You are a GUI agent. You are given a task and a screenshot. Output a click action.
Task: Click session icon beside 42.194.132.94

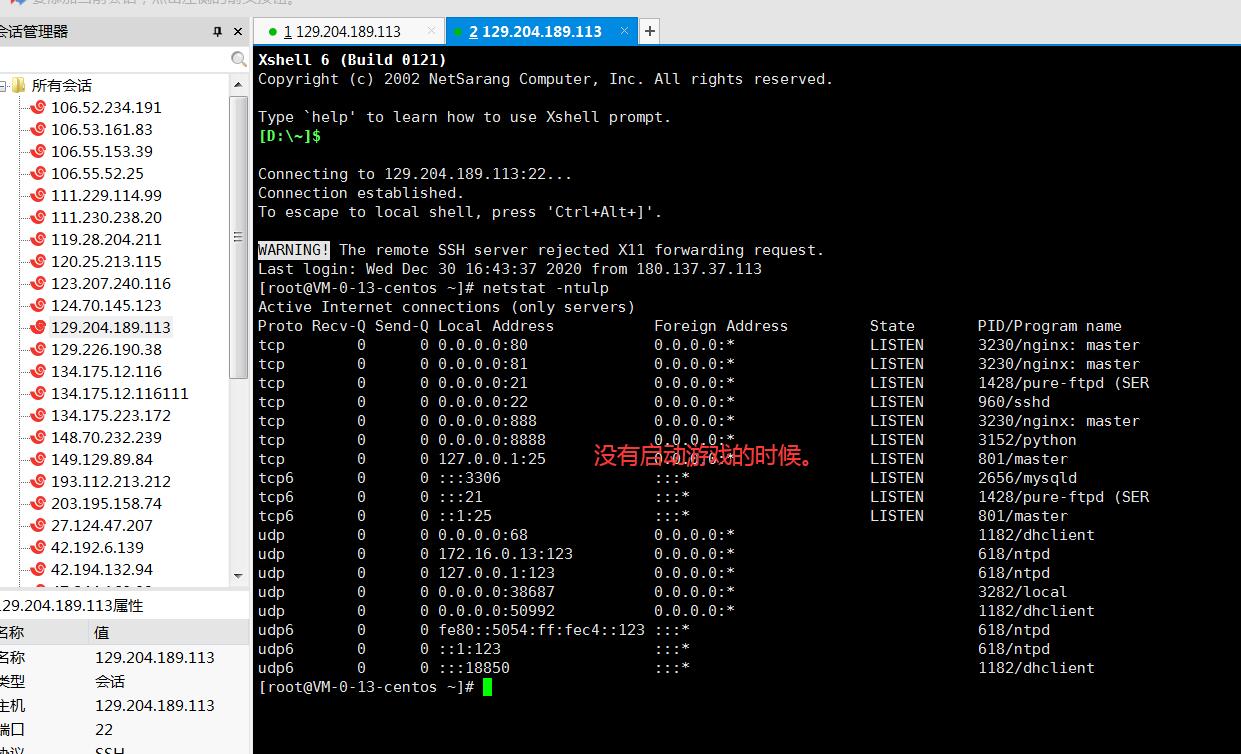tap(38, 569)
